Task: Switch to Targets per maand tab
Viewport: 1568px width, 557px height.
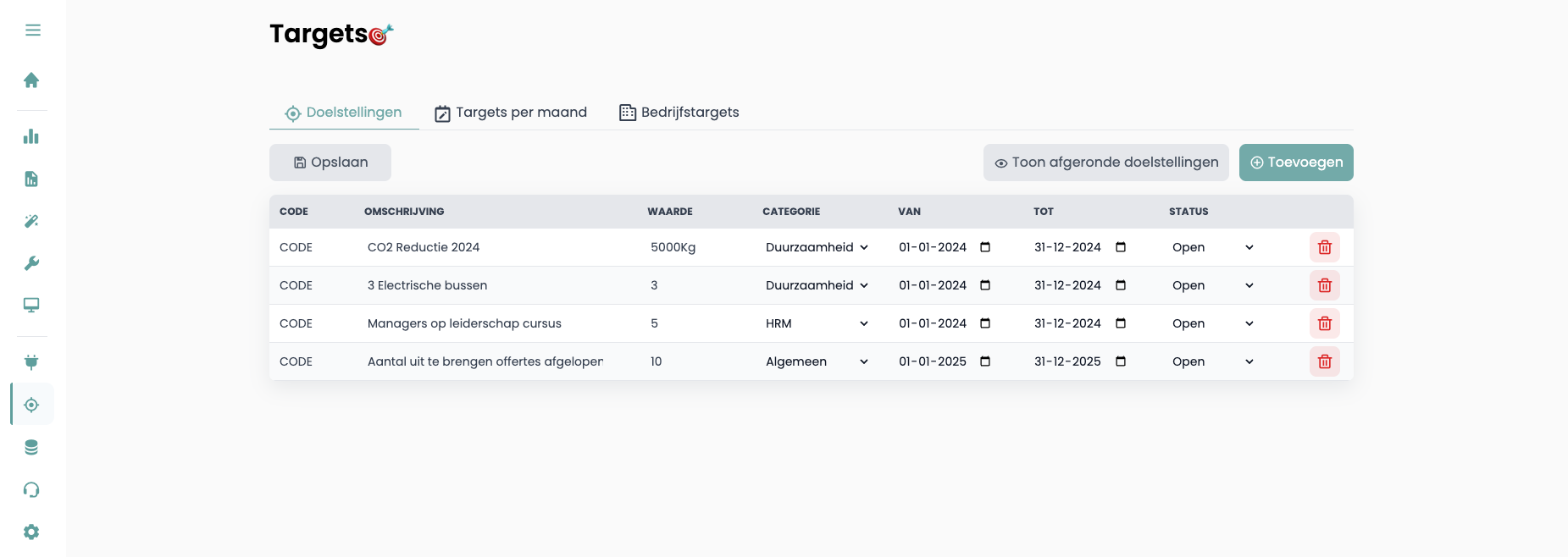Action: pyautogui.click(x=511, y=113)
